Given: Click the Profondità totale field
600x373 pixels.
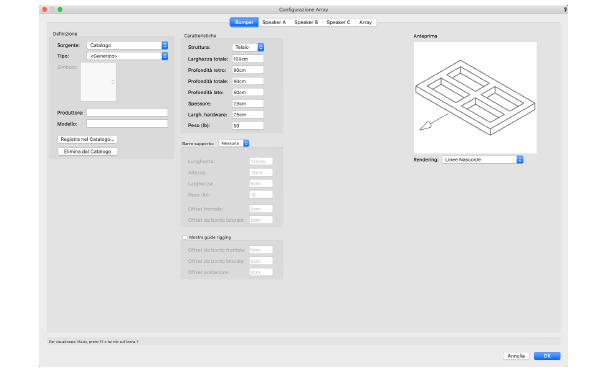Looking at the screenshot, I should point(248,81).
